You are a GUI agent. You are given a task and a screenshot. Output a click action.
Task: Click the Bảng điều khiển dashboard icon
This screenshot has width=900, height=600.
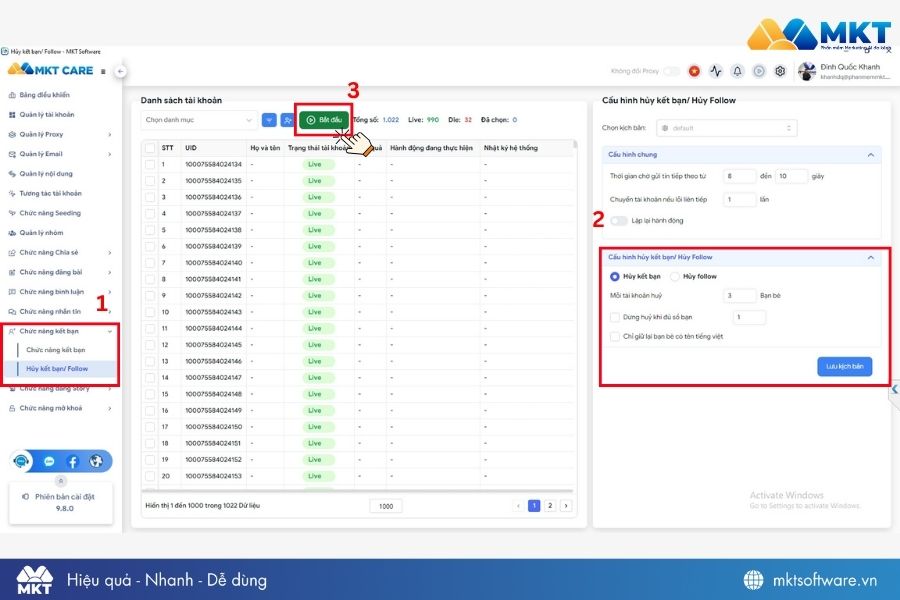12,95
